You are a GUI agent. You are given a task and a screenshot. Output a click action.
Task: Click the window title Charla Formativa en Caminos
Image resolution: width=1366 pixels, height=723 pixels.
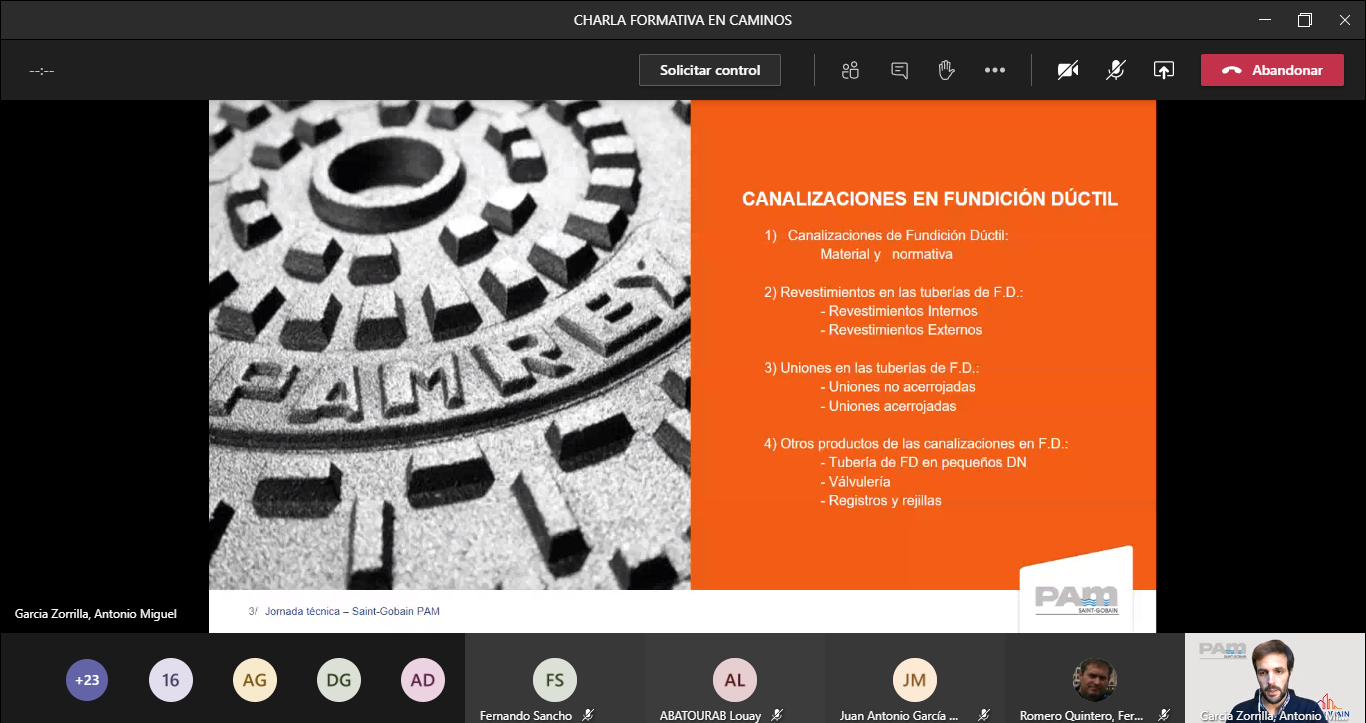click(x=683, y=20)
